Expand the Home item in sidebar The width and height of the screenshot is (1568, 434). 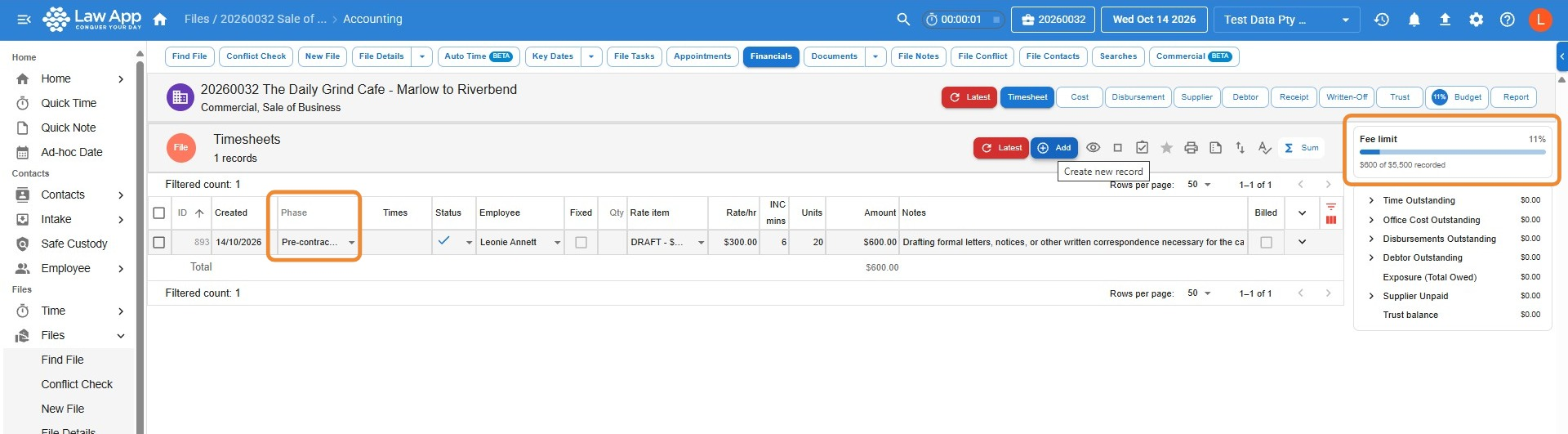[x=121, y=79]
